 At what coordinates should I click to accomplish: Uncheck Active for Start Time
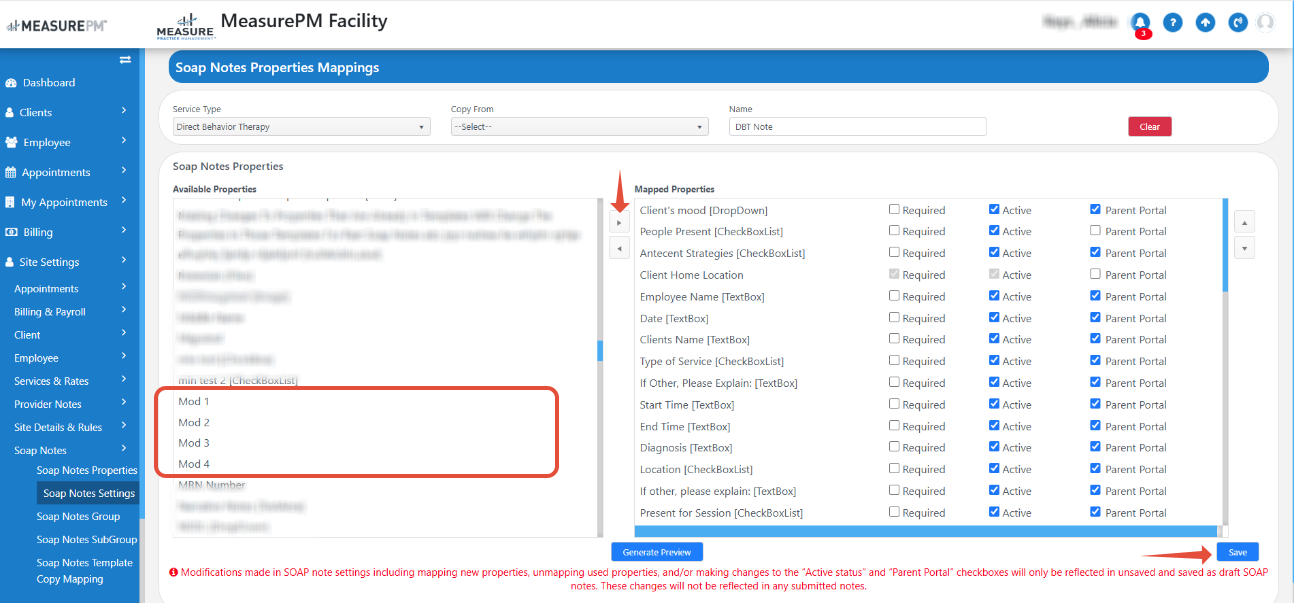pos(994,404)
